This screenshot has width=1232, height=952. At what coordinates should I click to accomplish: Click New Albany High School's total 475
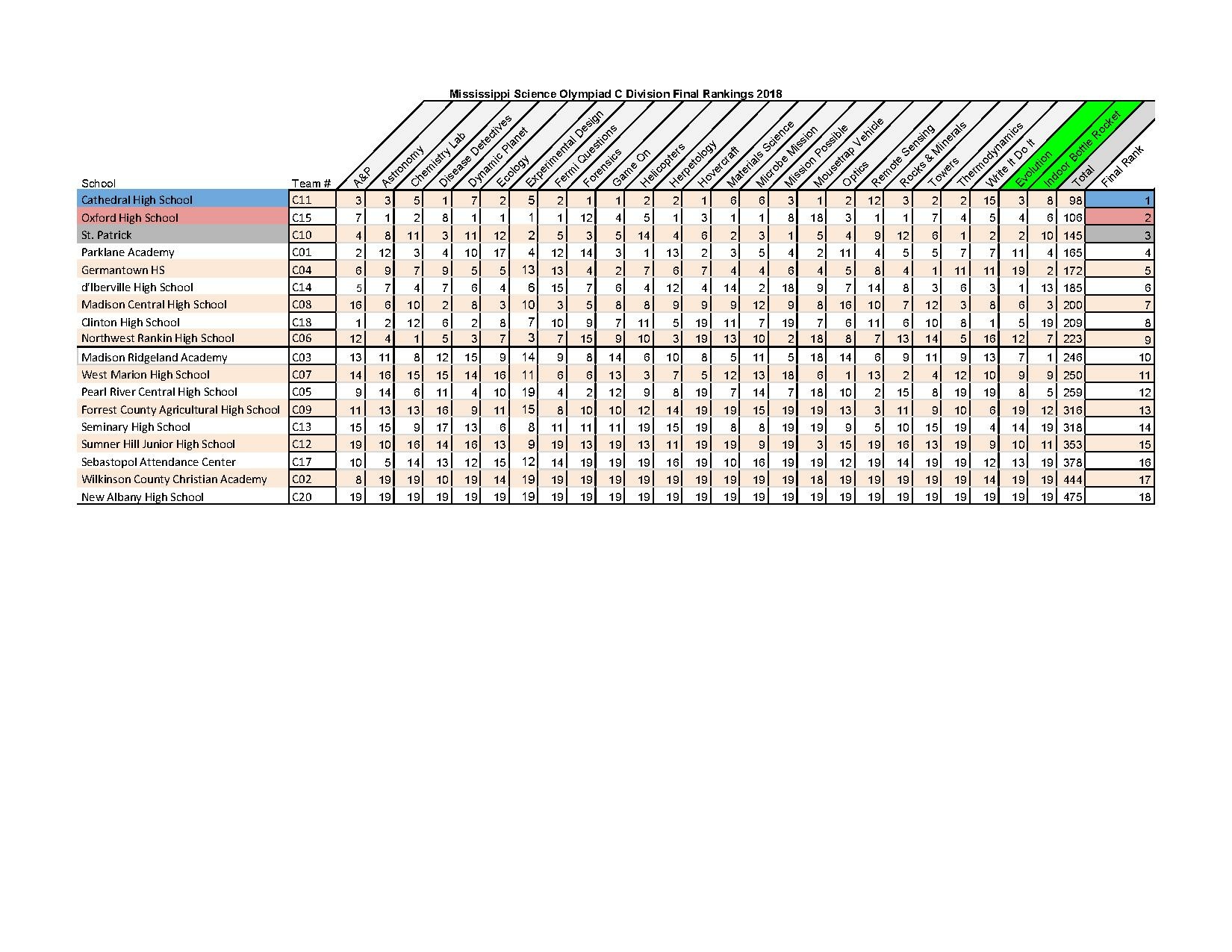point(1071,497)
